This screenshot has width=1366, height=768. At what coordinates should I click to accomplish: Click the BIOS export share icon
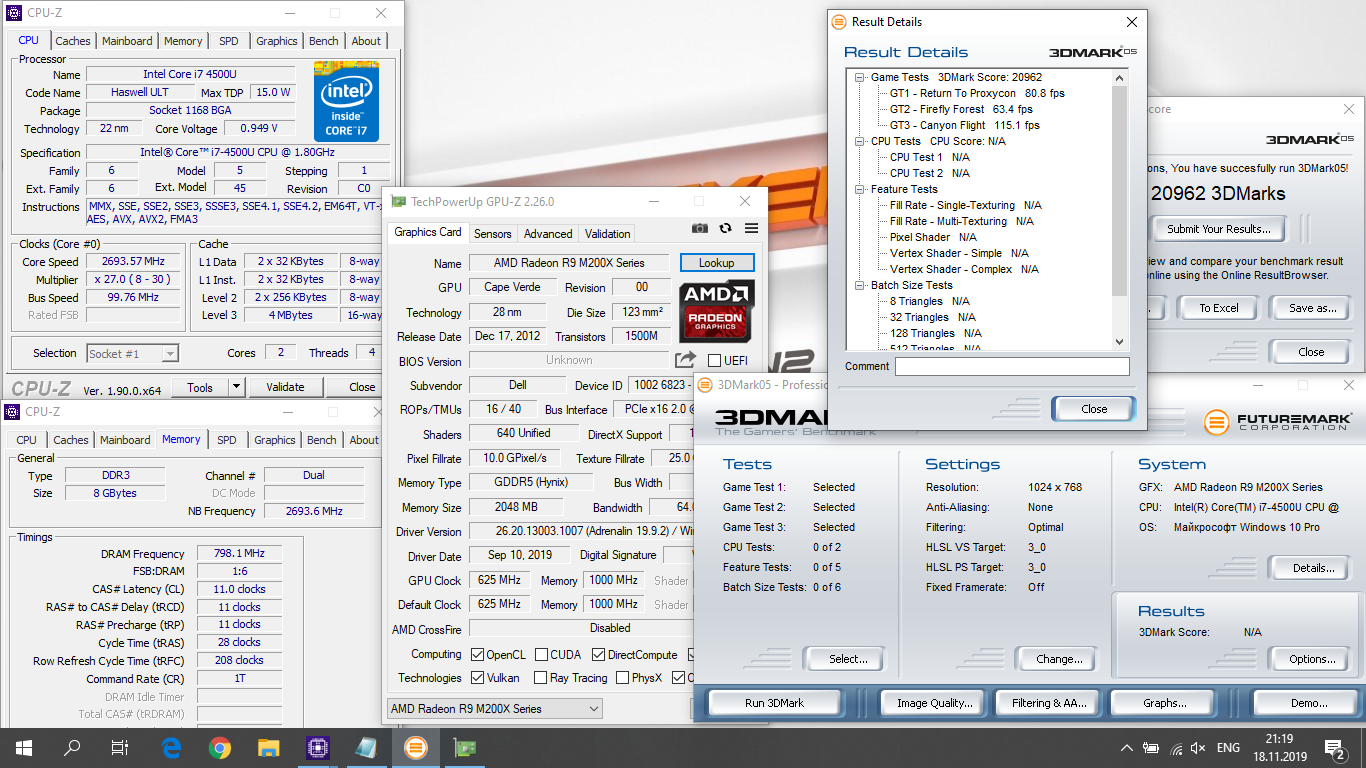685,360
